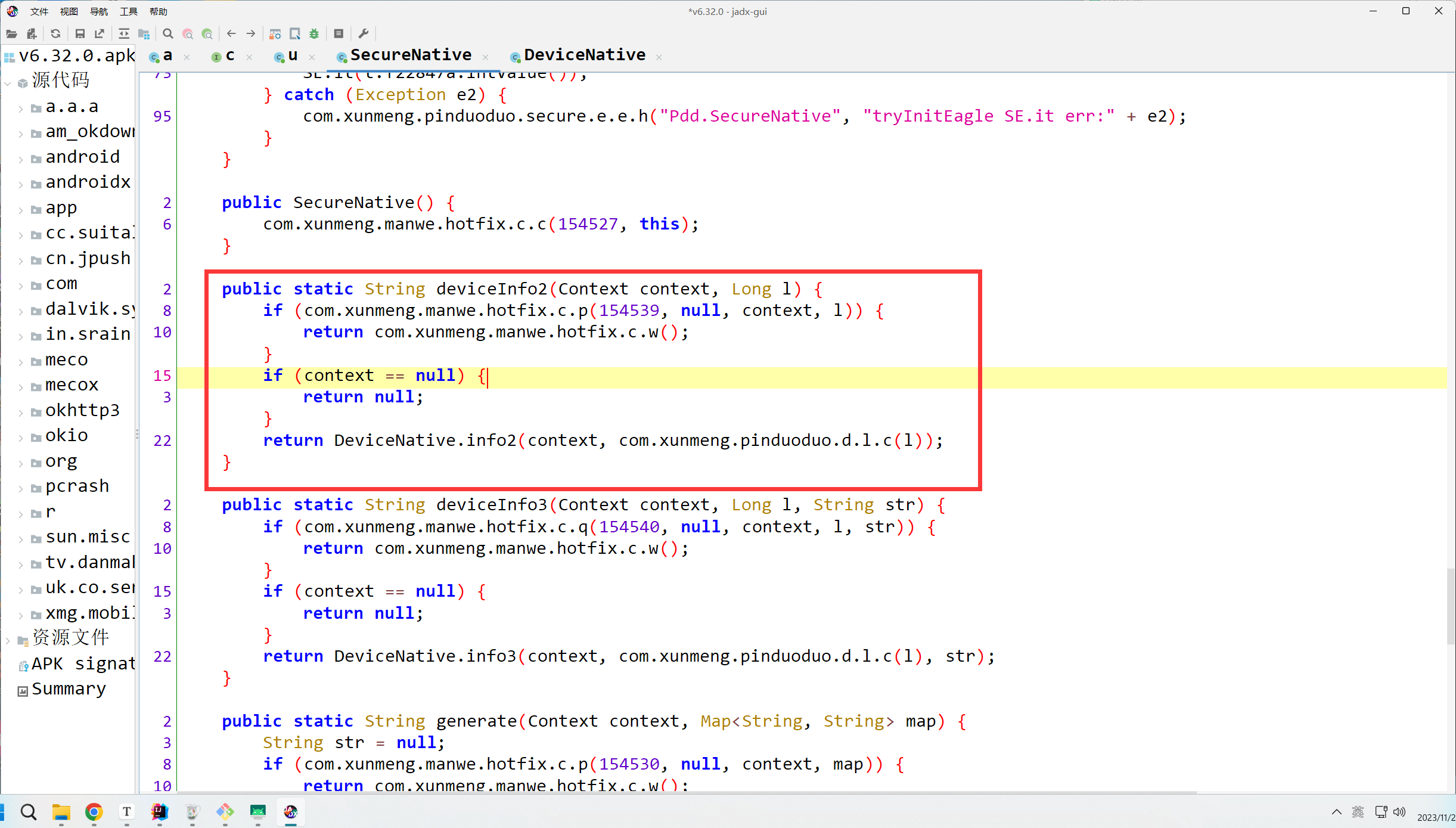Screen dimensions: 1456x828
Task: Expand the 资源文件 node
Action: pos(8,641)
